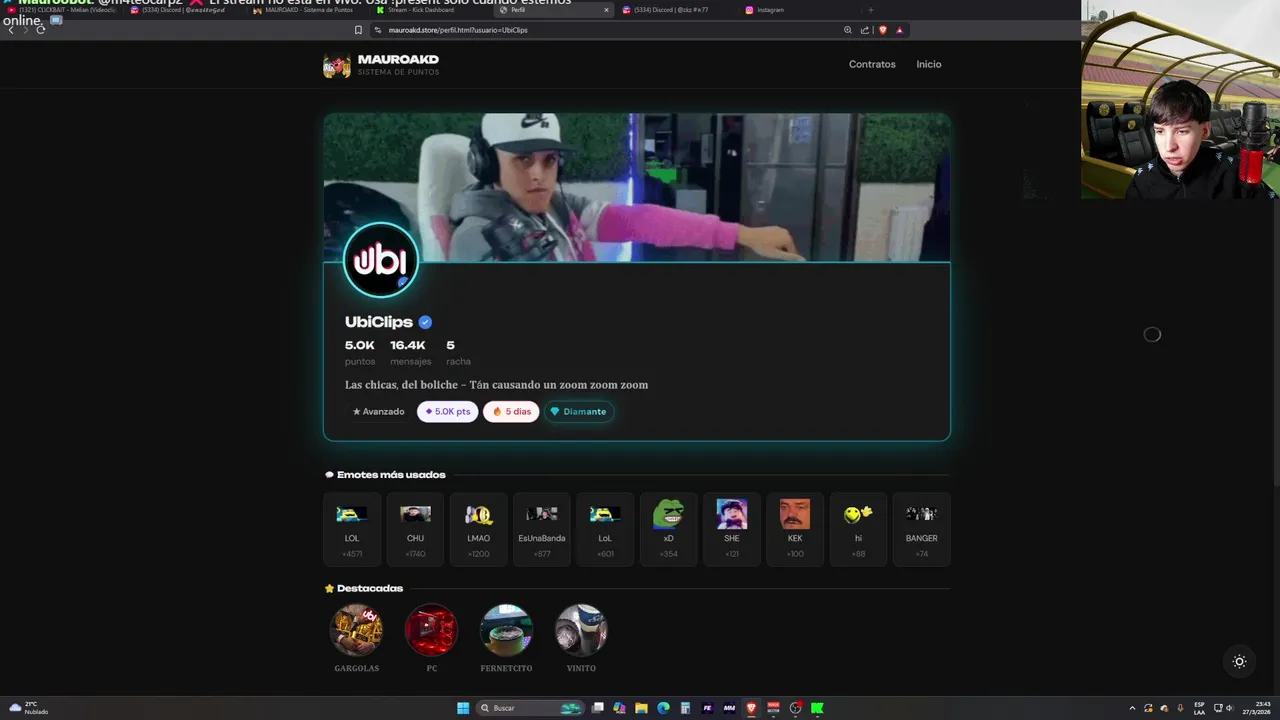Close the active Perfil tab
Image resolution: width=1280 pixels, height=720 pixels.
click(x=606, y=10)
